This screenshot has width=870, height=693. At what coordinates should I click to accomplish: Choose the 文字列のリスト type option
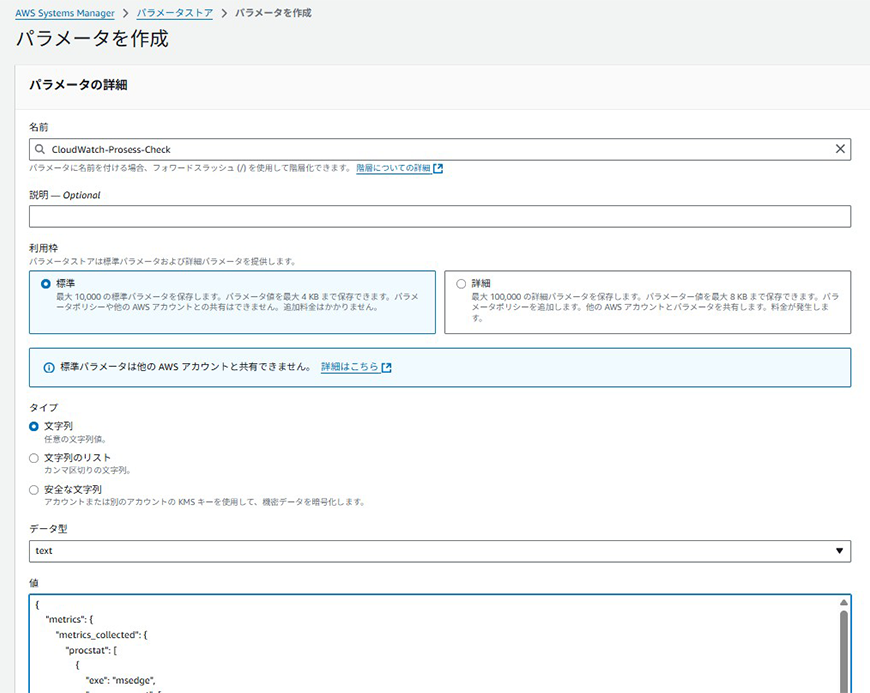35,458
